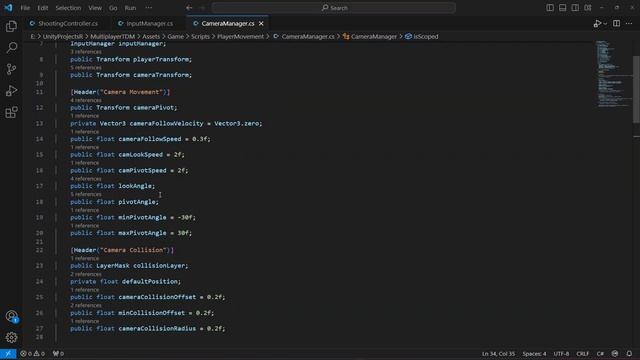Screen dimensions: 640x360
Task: Place cursor on cameraFollowSpeed line 14
Action: (140, 139)
